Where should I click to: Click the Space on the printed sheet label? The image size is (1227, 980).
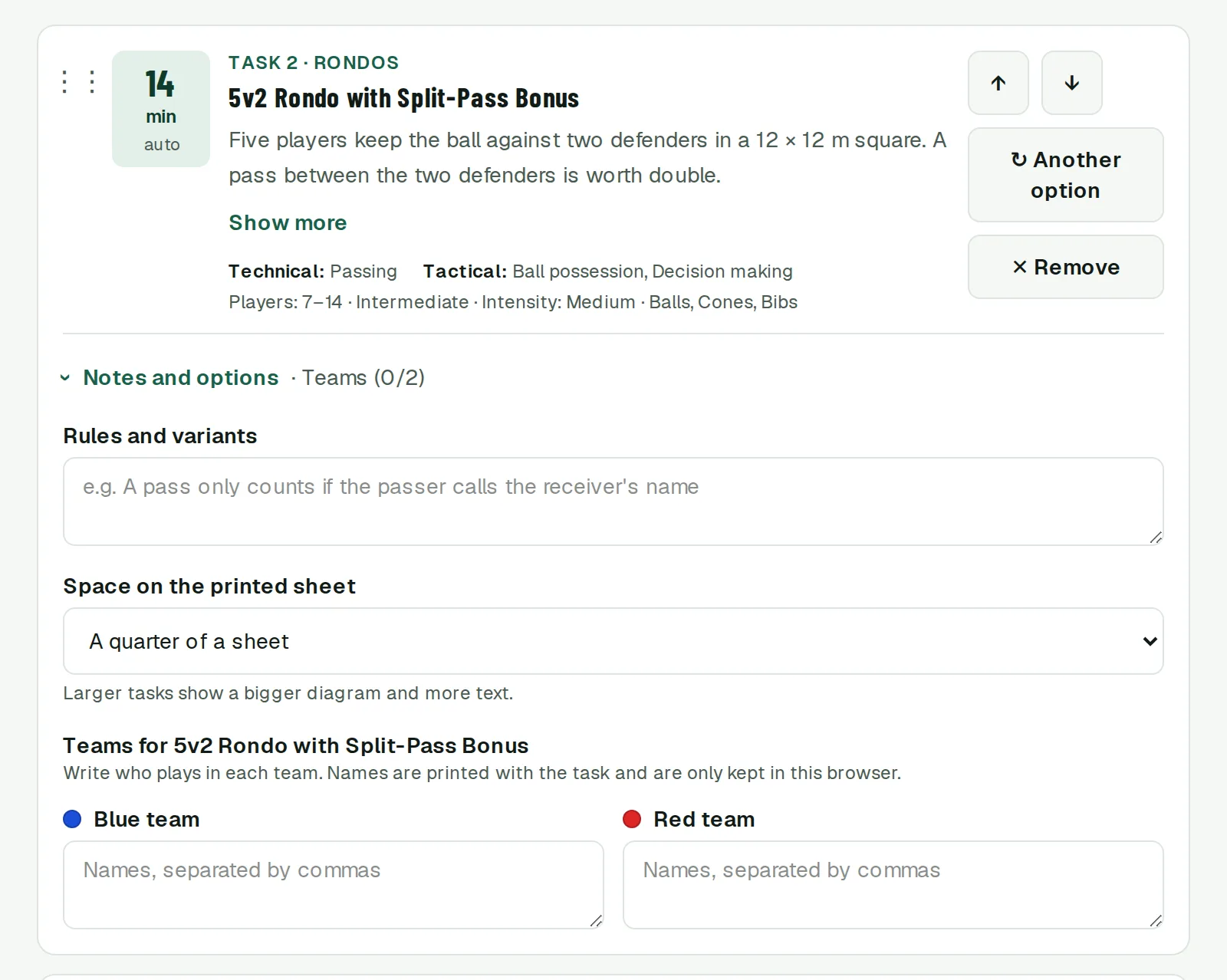(x=209, y=586)
